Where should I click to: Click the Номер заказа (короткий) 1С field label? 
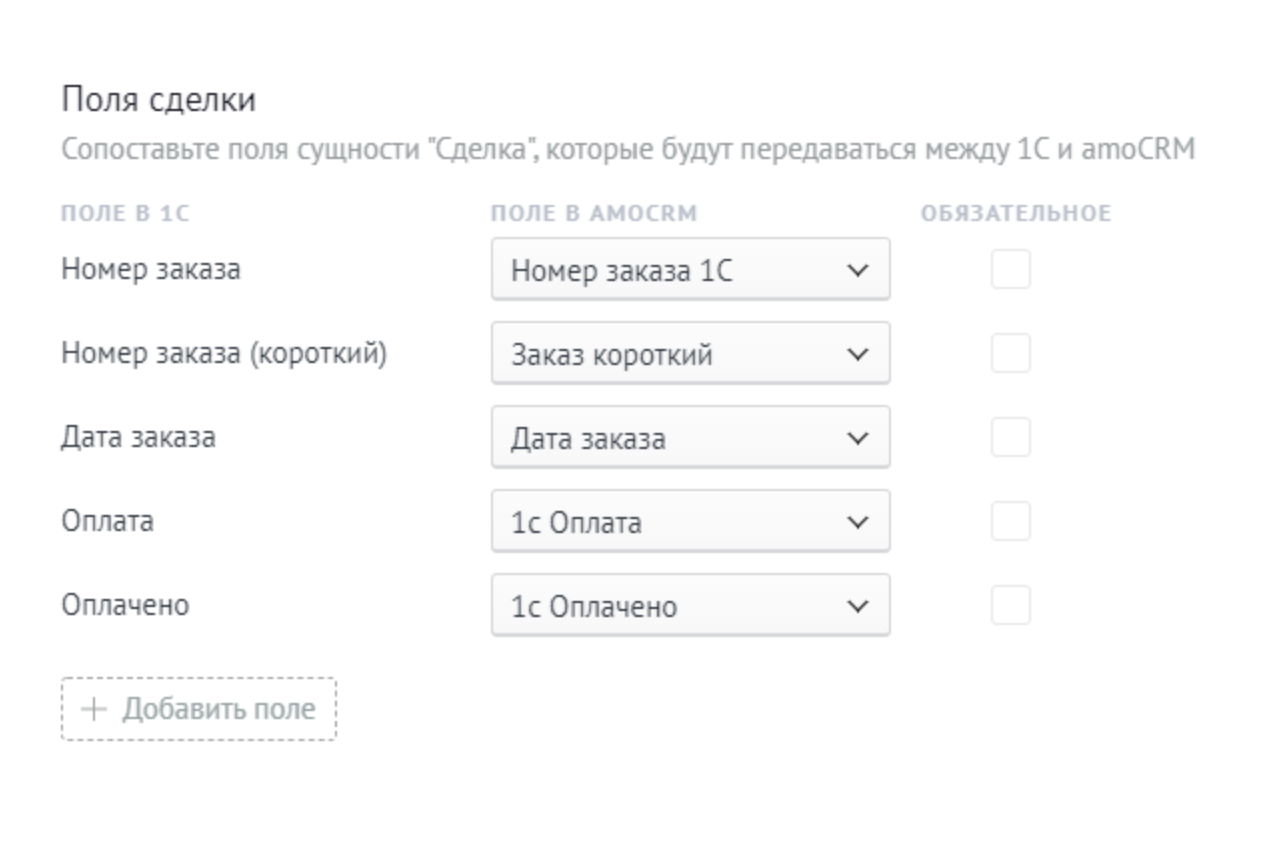click(224, 354)
